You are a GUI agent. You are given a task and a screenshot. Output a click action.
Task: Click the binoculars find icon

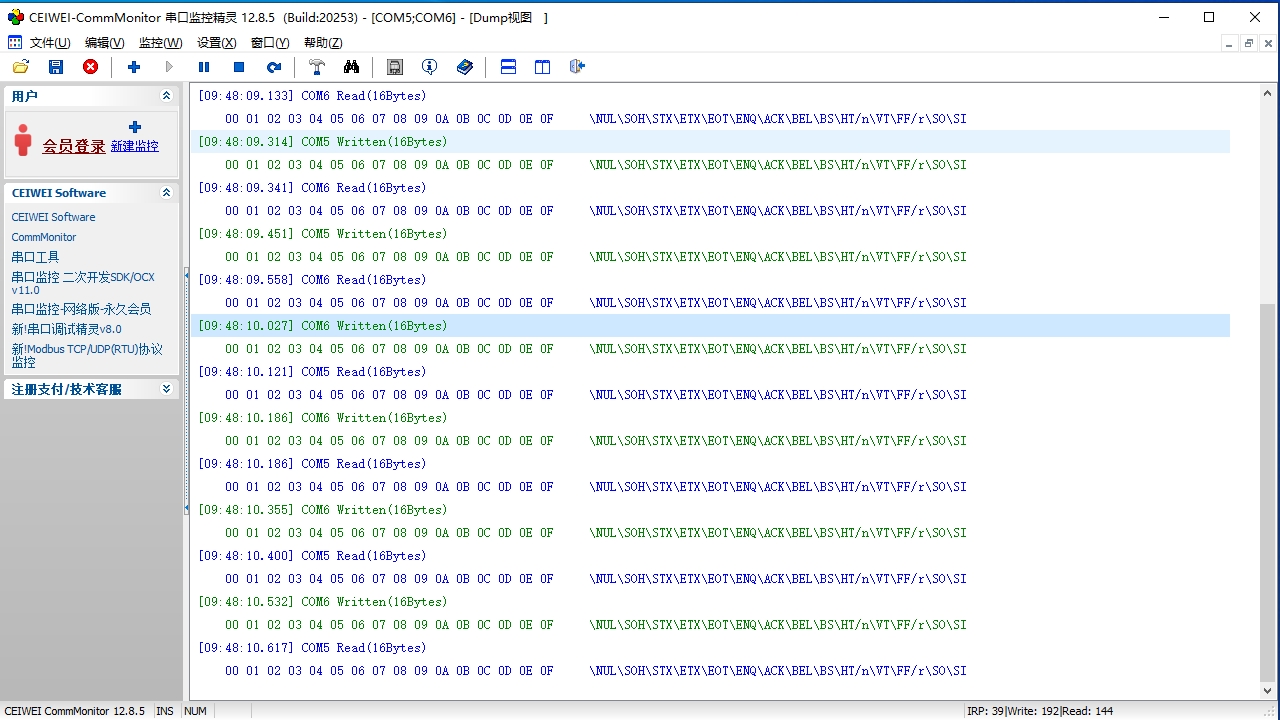tap(351, 67)
